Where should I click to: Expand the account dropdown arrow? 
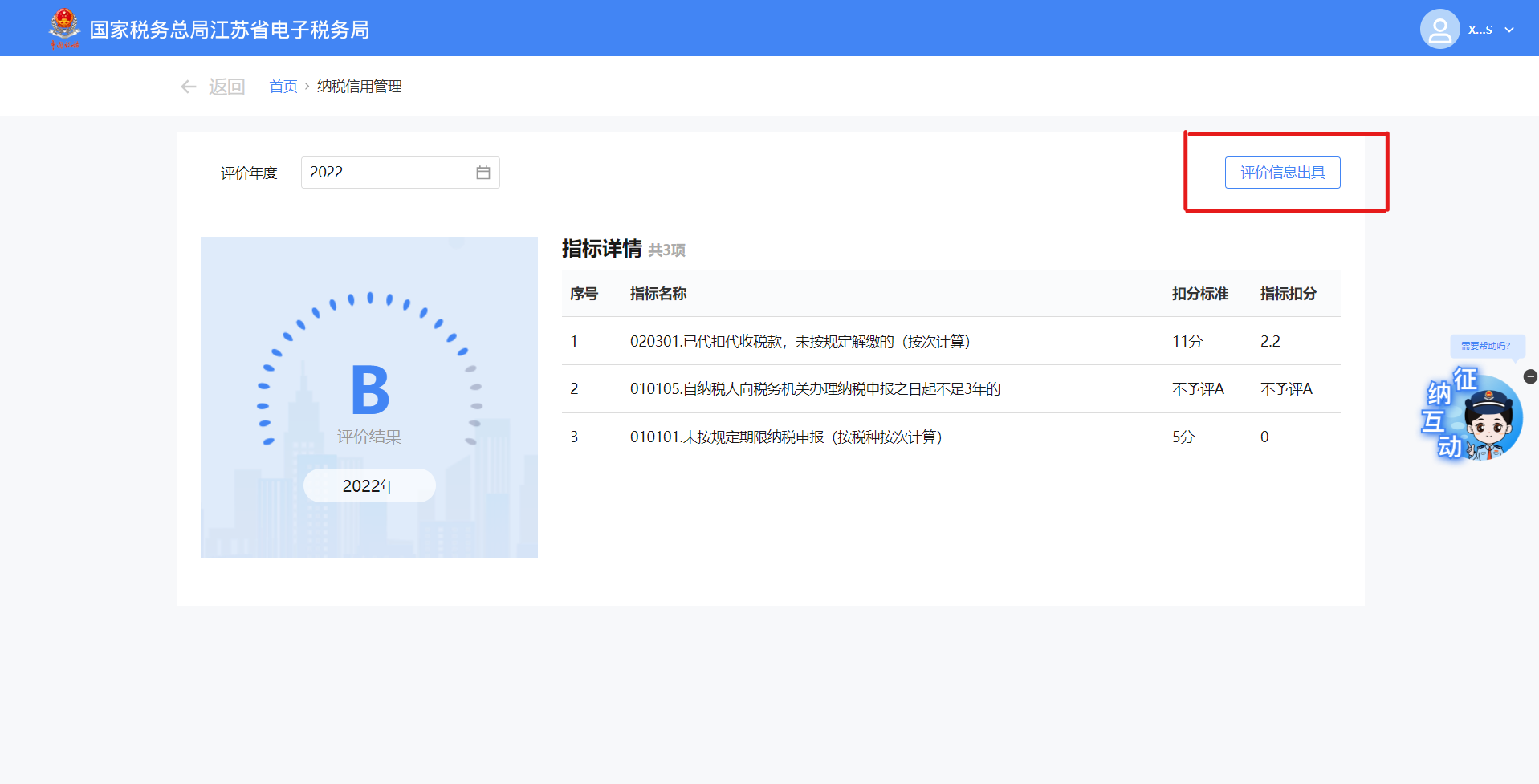(1509, 30)
